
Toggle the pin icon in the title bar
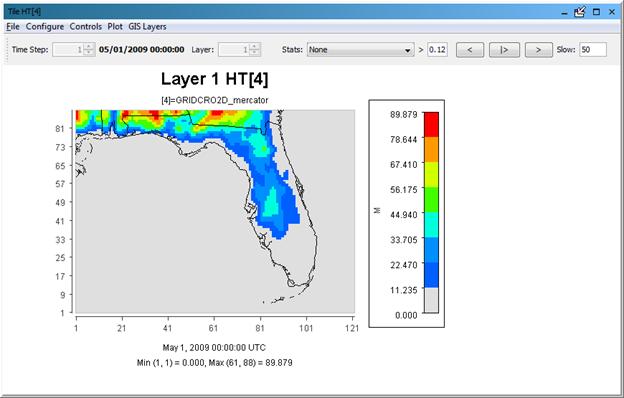(x=580, y=12)
